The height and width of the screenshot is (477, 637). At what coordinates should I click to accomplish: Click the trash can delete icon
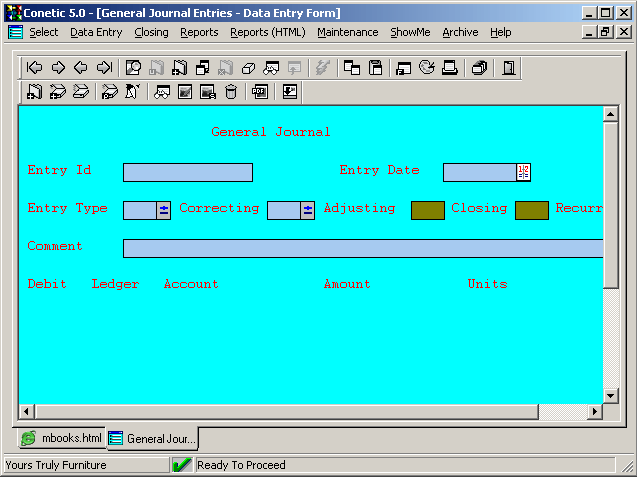pos(231,92)
